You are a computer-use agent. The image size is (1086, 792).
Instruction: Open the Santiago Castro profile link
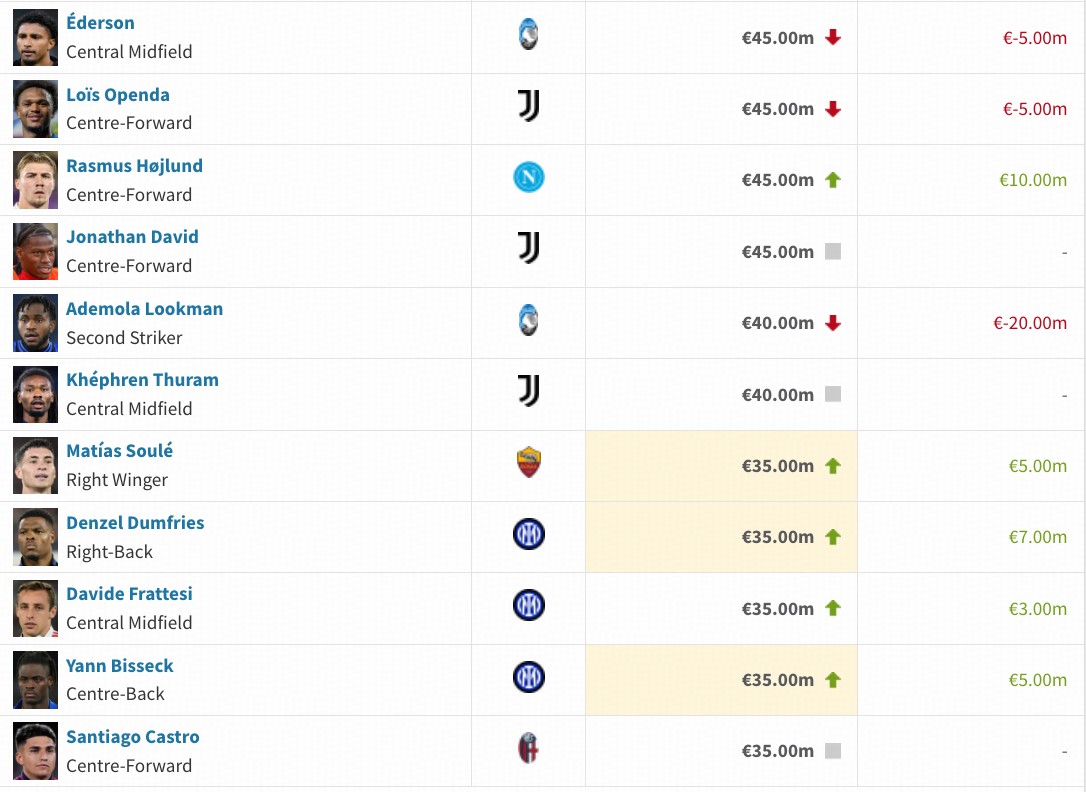pyautogui.click(x=132, y=737)
